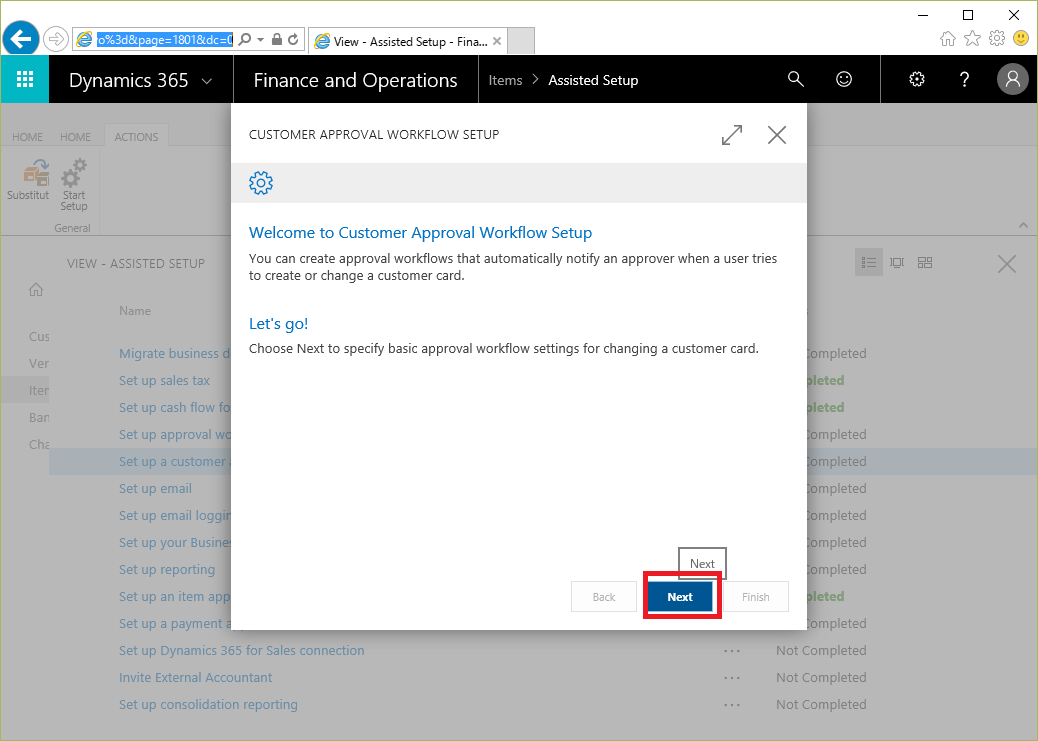The width and height of the screenshot is (1038, 741).
Task: Switch to list view icon
Action: (869, 263)
